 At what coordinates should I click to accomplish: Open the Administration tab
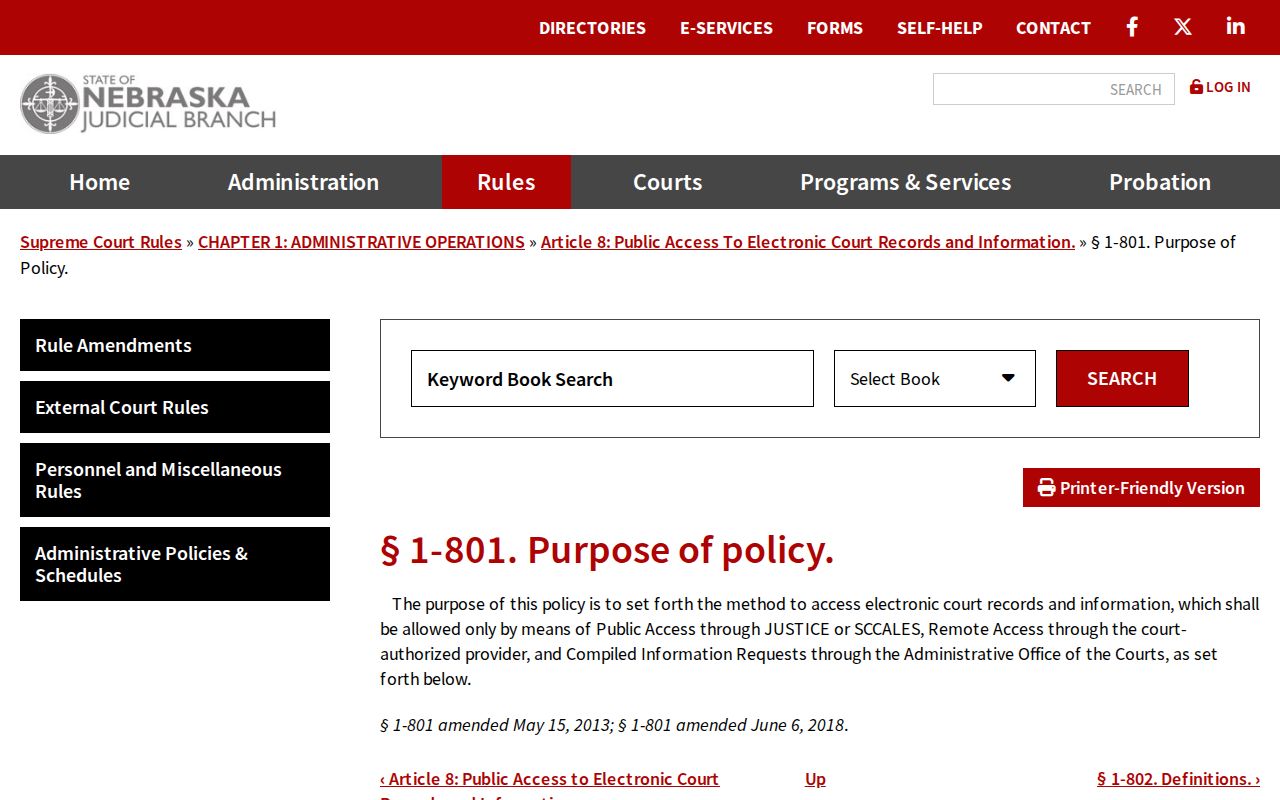tap(303, 182)
